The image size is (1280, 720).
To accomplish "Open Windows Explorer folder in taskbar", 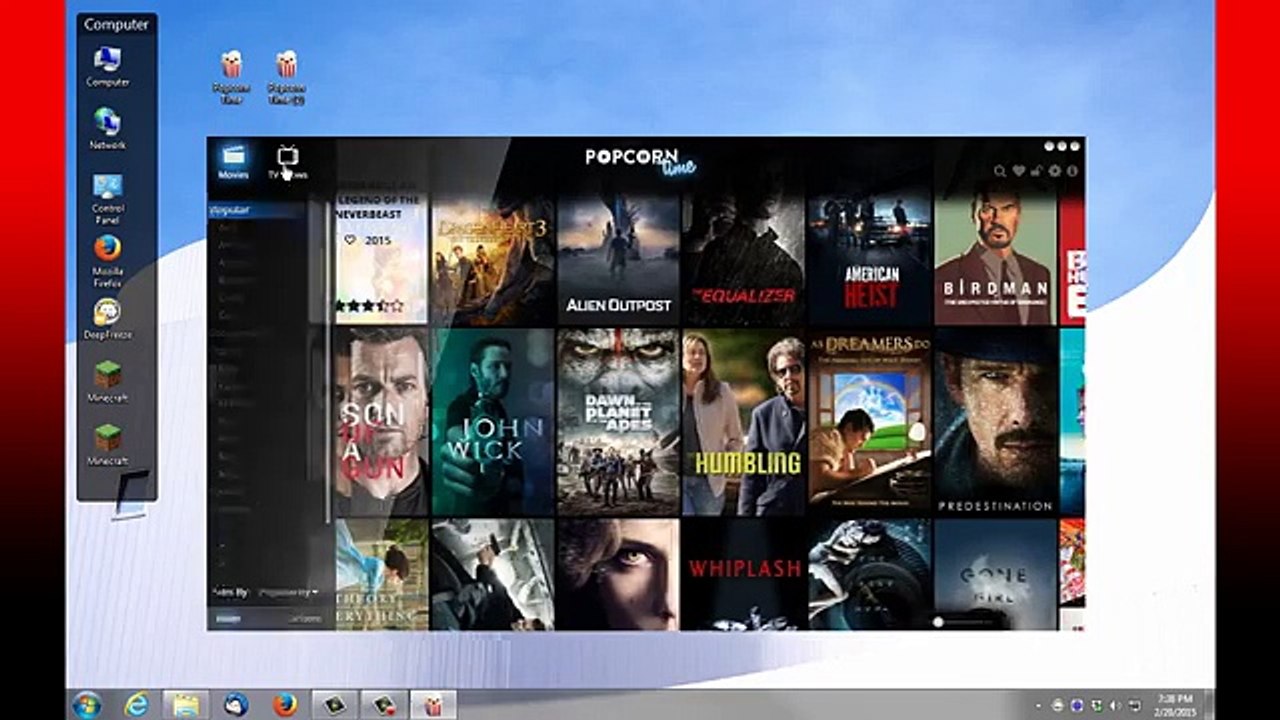I will click(x=186, y=704).
